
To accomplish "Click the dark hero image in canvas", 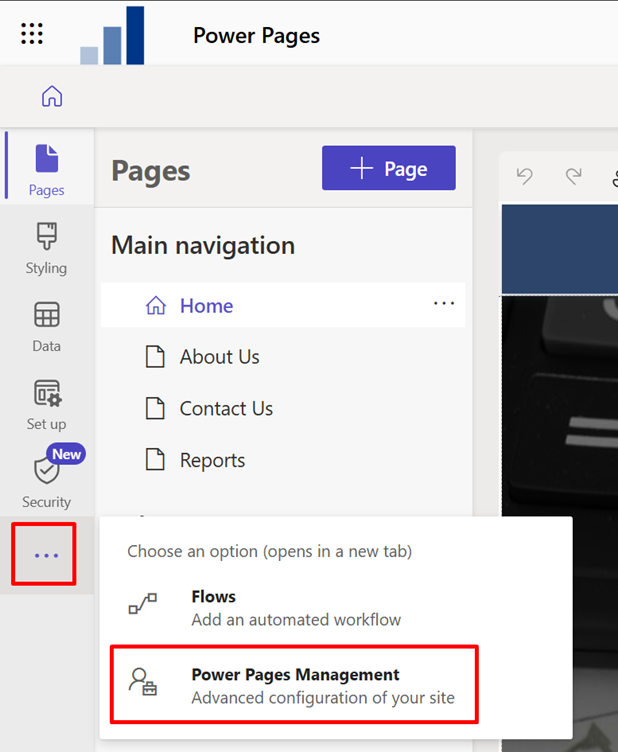I will [x=560, y=408].
